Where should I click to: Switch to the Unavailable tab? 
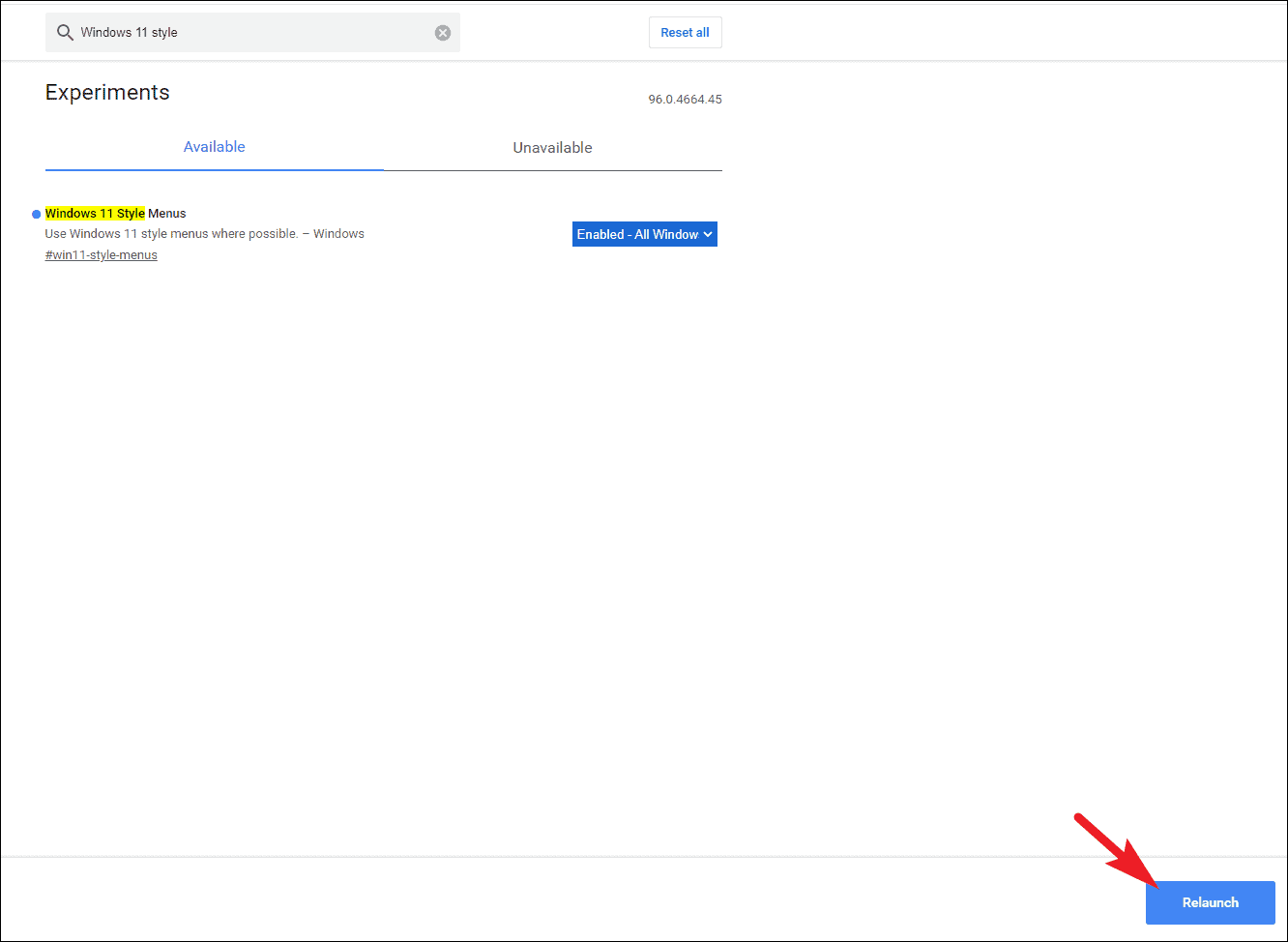coord(552,148)
